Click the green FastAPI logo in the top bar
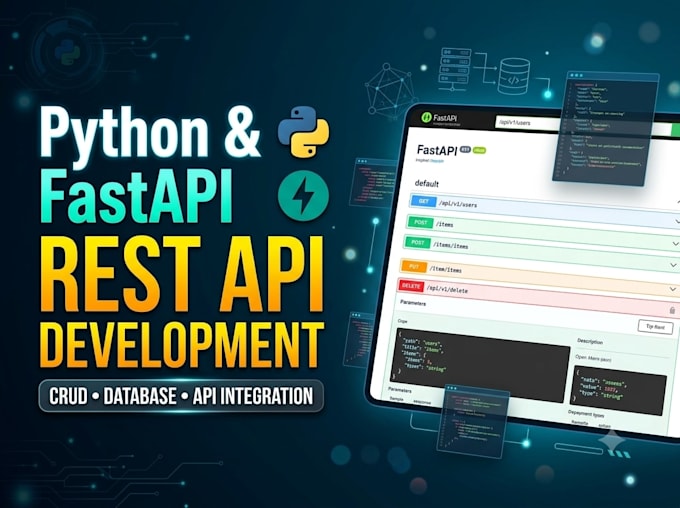 [x=426, y=117]
